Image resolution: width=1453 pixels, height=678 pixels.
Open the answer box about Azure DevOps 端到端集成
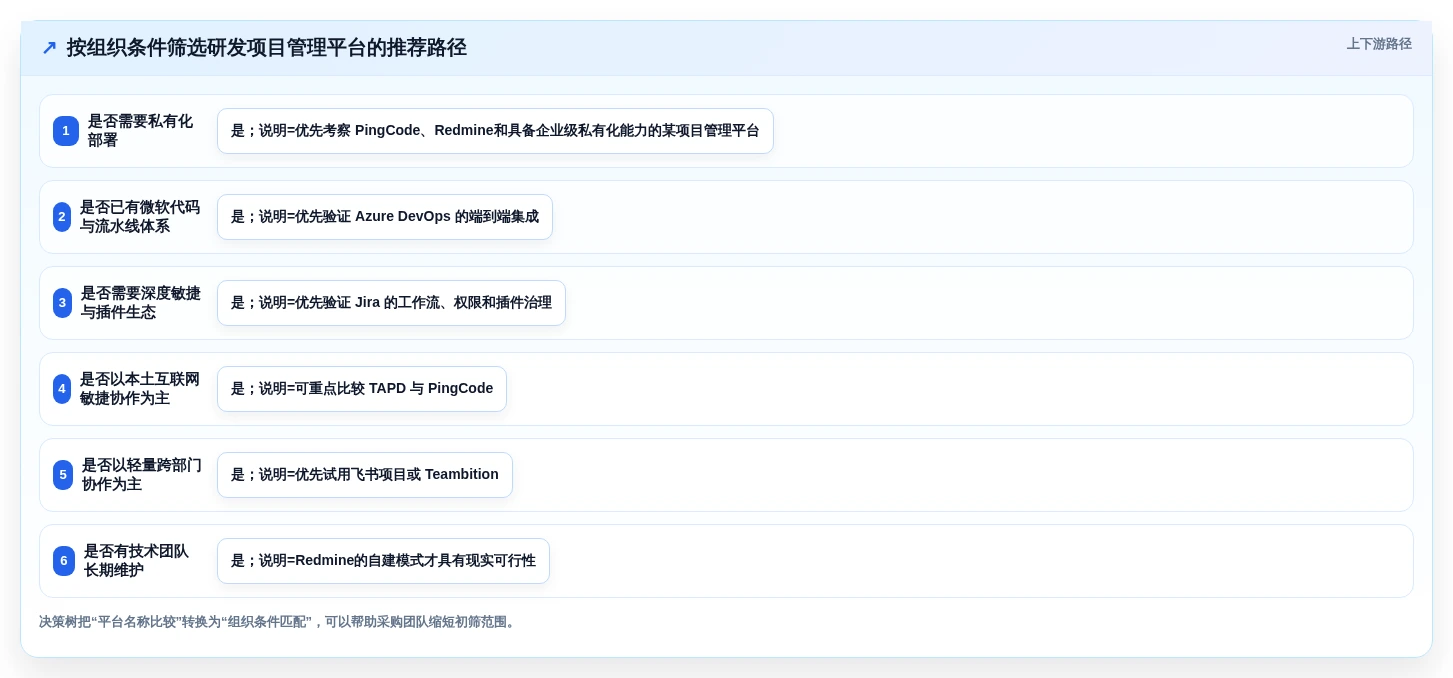click(x=385, y=217)
